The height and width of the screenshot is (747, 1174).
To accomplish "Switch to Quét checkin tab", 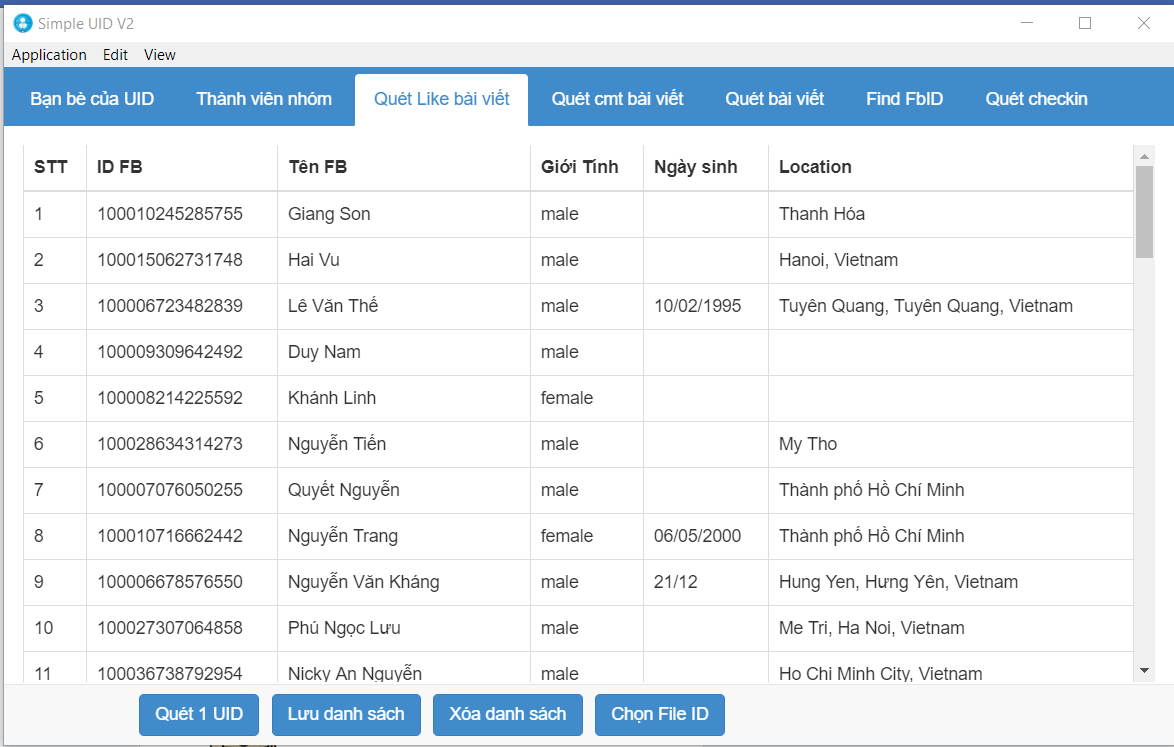I will 1036,99.
